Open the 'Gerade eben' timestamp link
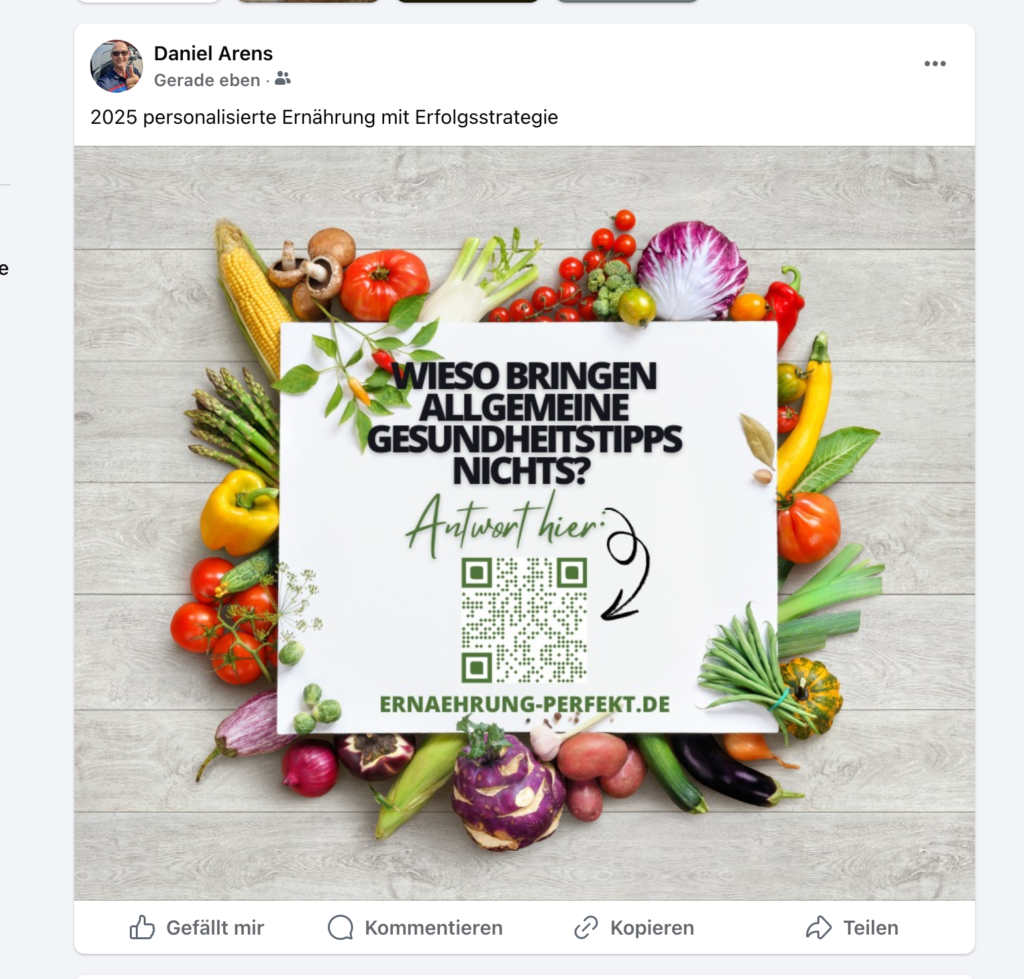Viewport: 1024px width, 979px height. pyautogui.click(x=207, y=80)
